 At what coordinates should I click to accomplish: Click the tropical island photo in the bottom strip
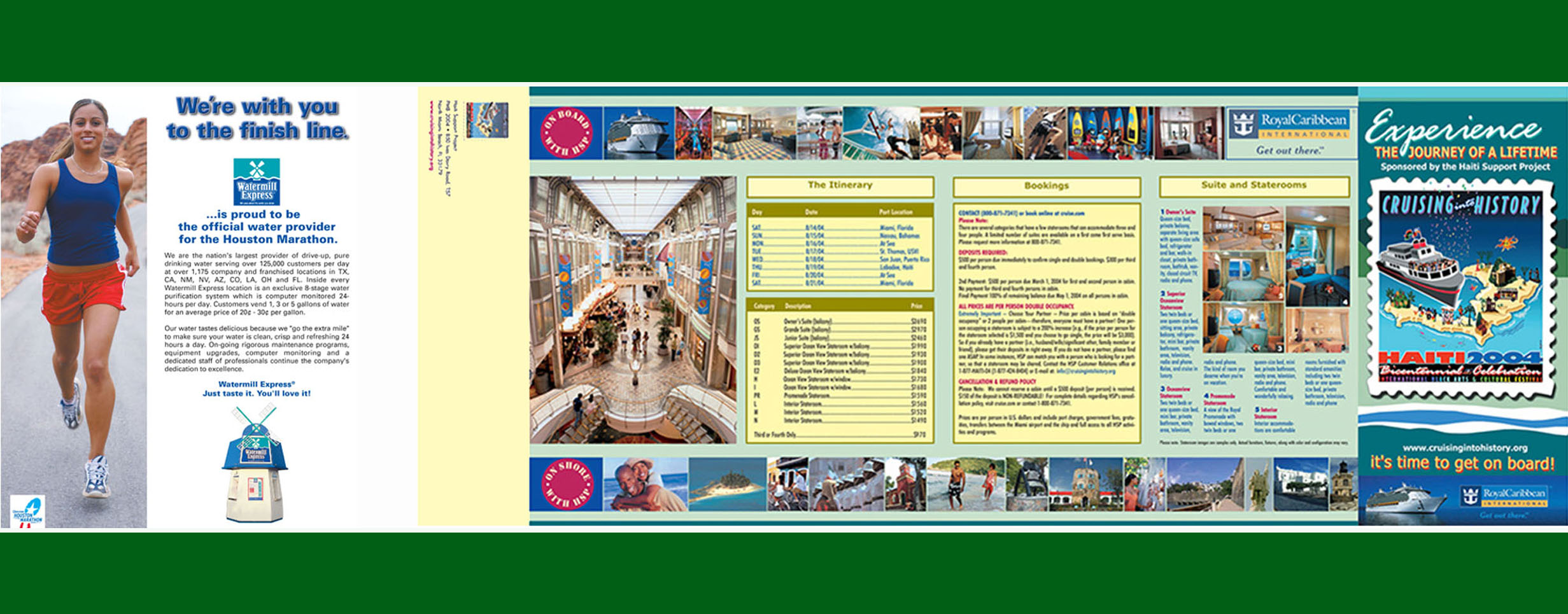727,484
